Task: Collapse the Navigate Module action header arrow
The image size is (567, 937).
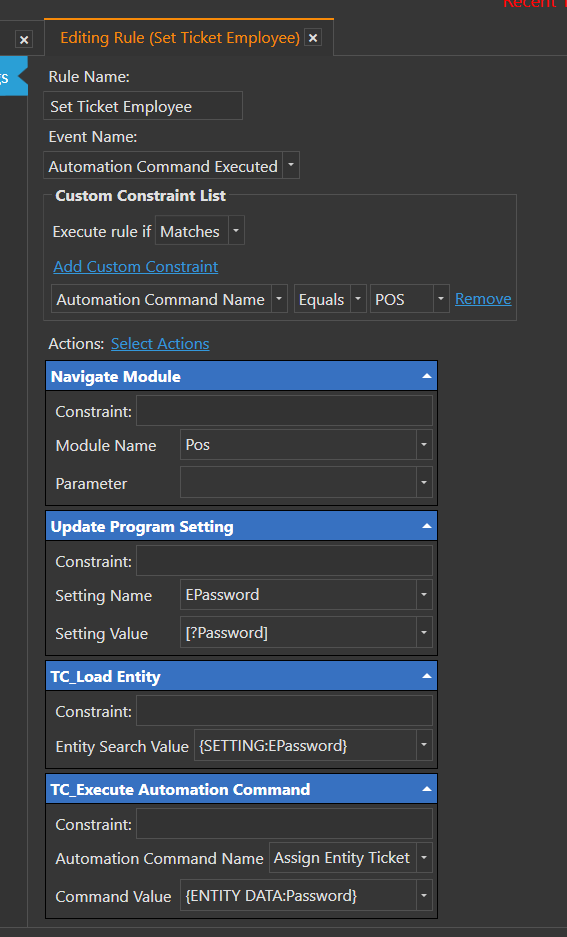Action: tap(427, 376)
